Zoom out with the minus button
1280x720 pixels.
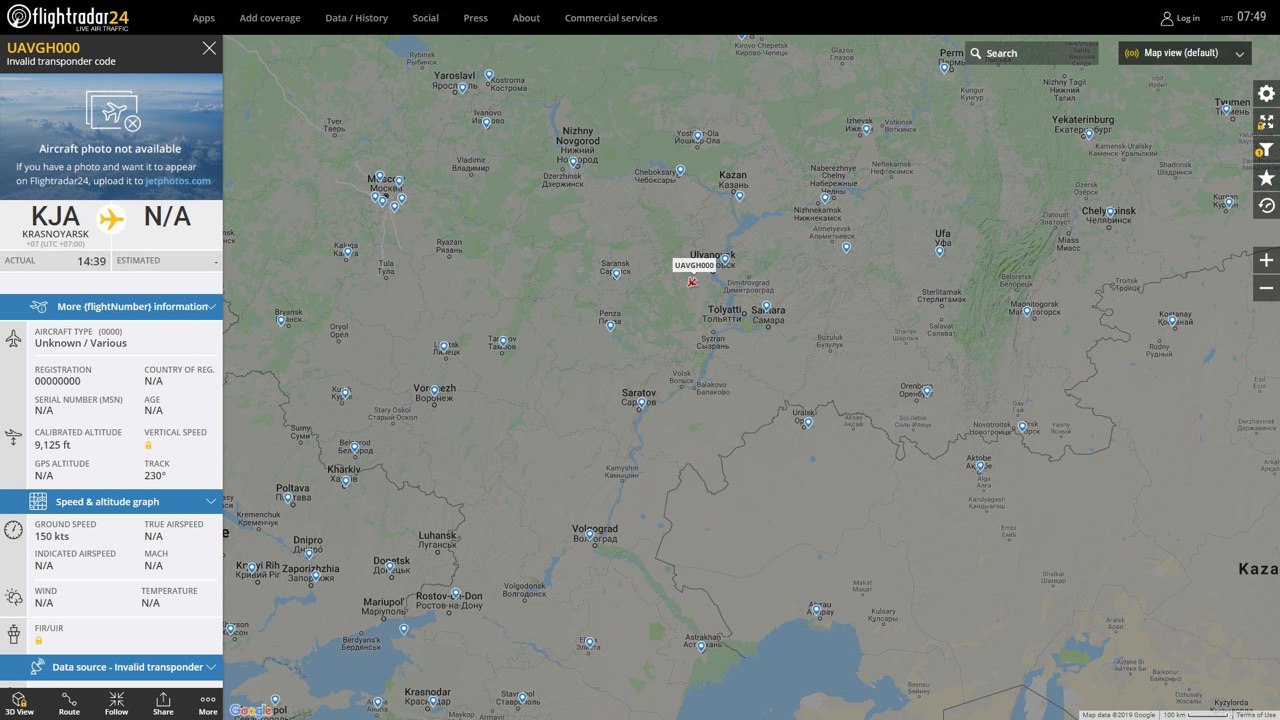point(1266,288)
